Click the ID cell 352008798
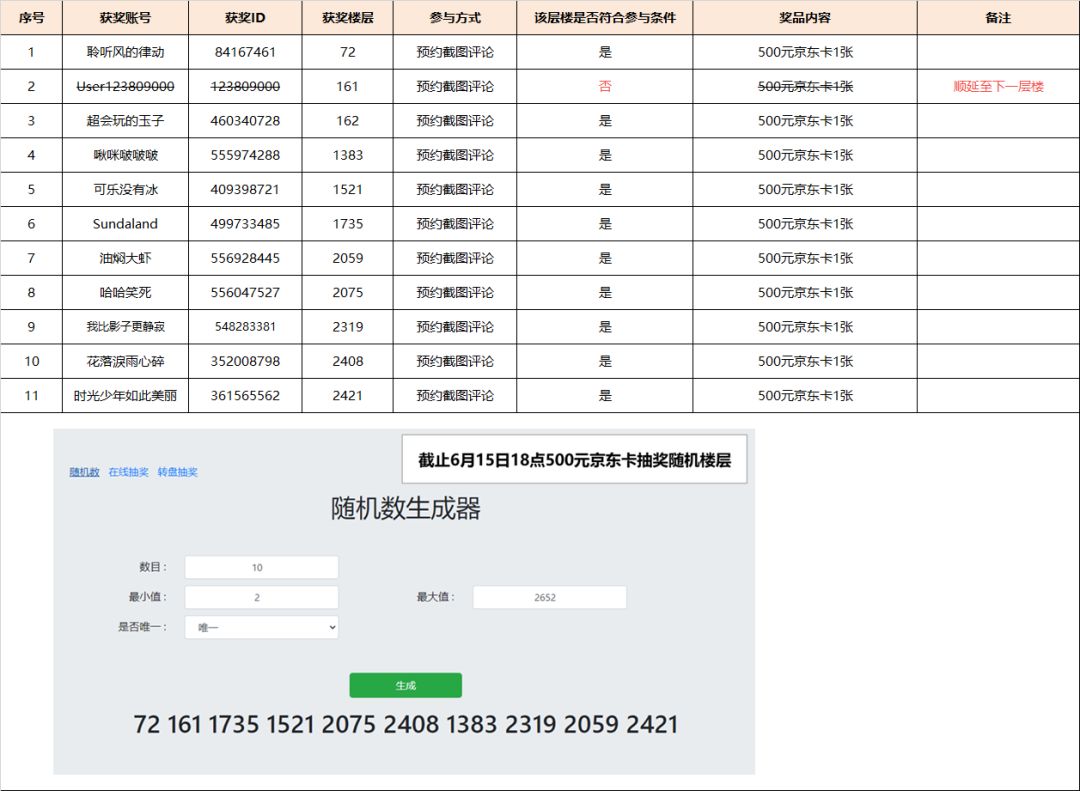The image size is (1080, 791). [x=245, y=361]
